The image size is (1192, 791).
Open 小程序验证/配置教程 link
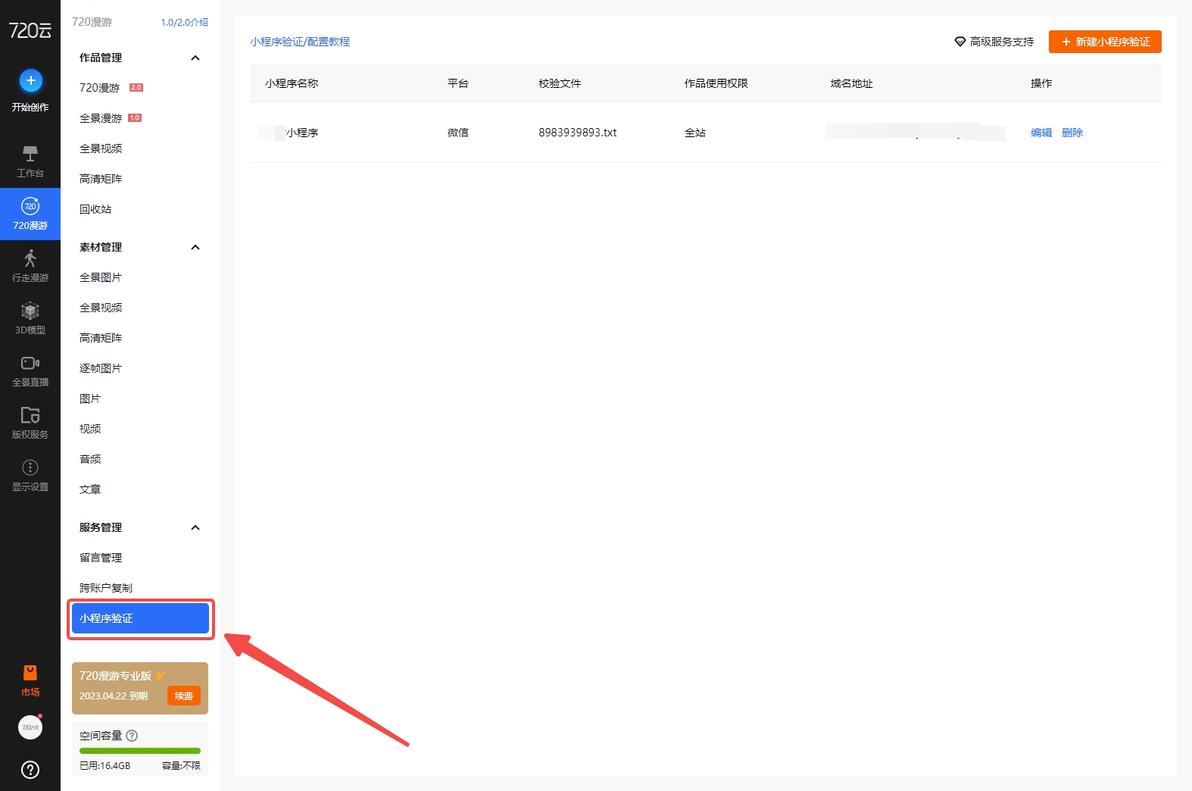(300, 42)
